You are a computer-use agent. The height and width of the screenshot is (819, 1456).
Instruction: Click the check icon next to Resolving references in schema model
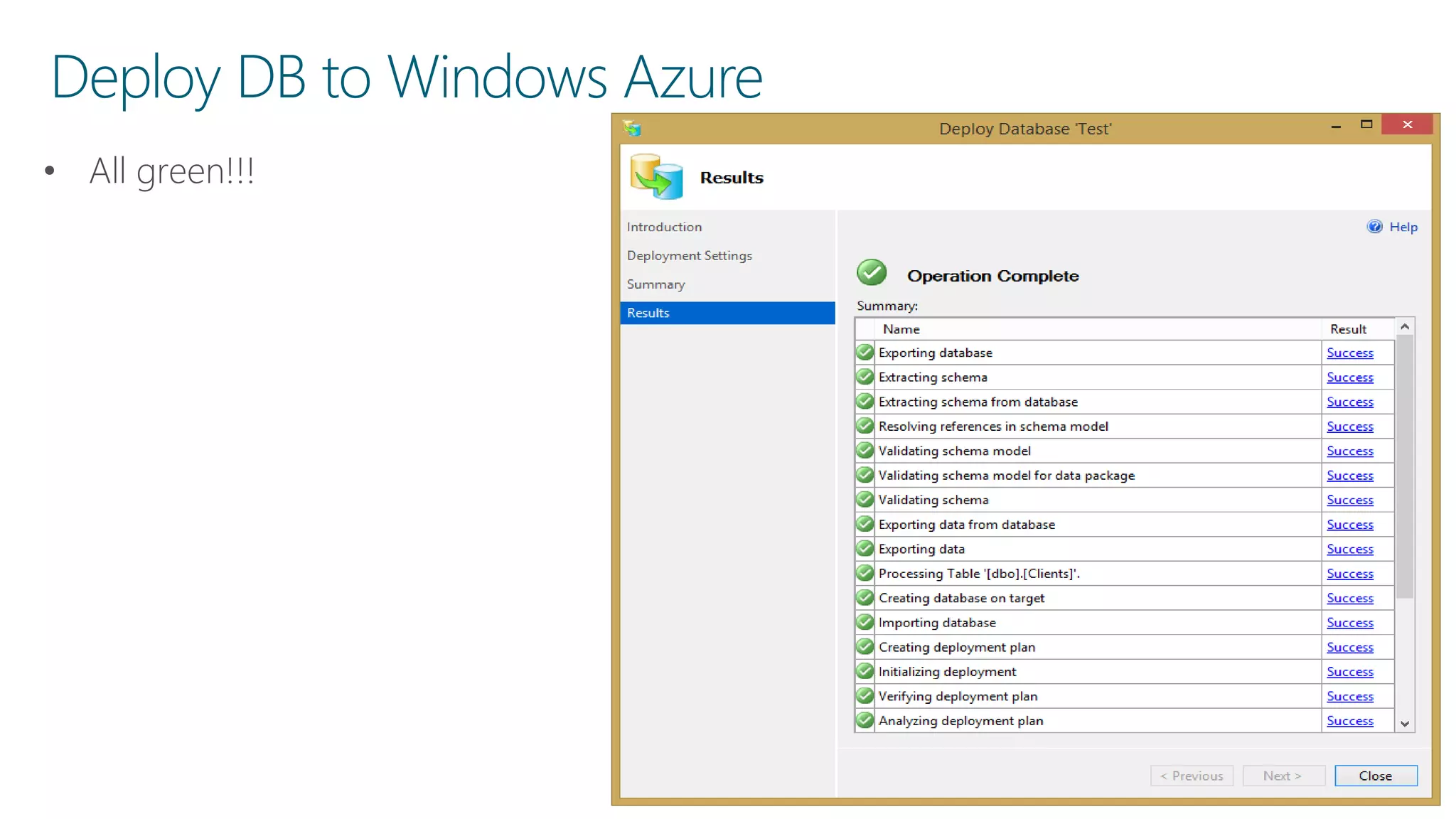coord(864,426)
